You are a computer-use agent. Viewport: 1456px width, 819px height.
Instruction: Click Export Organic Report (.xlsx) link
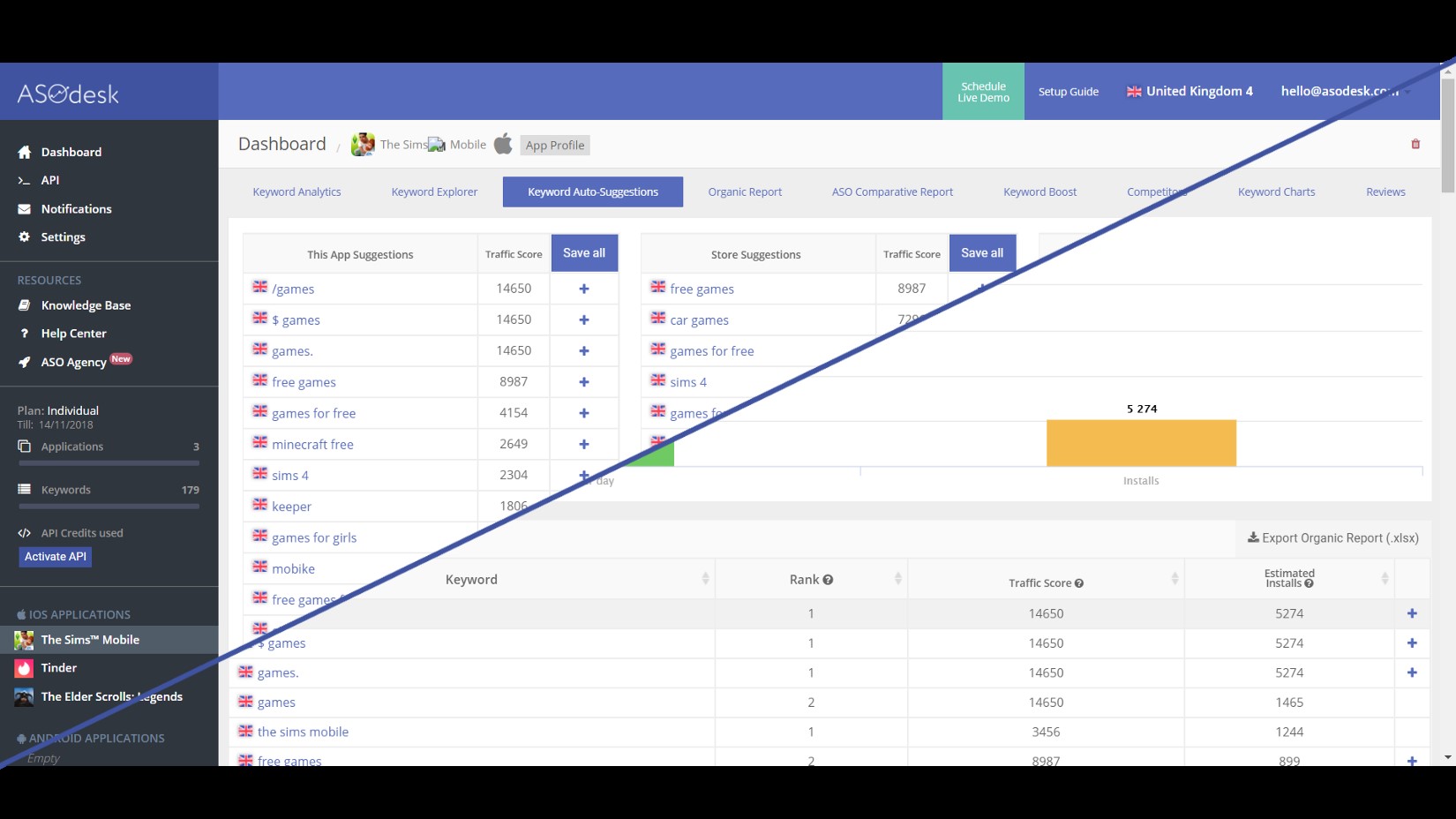coord(1332,537)
